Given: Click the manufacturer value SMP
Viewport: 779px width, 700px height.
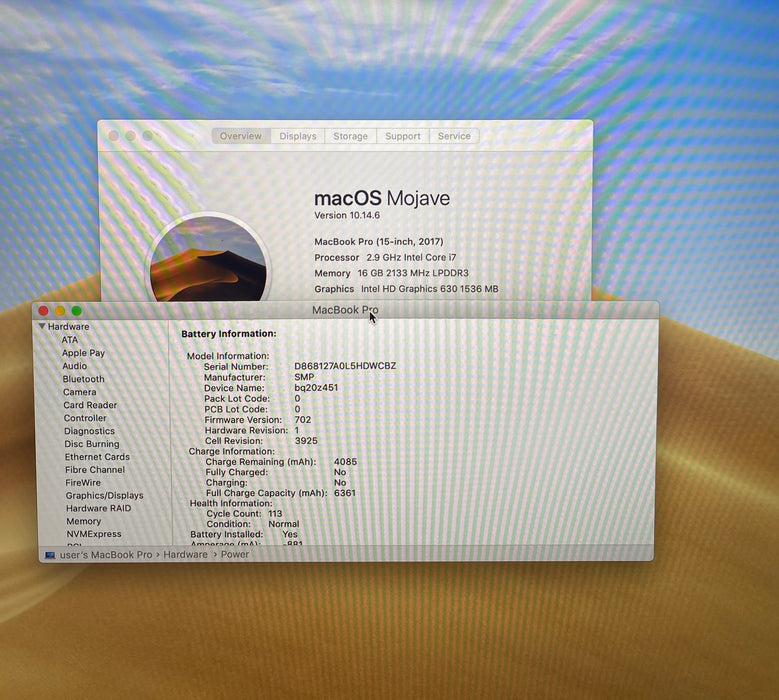Looking at the screenshot, I should click(304, 377).
